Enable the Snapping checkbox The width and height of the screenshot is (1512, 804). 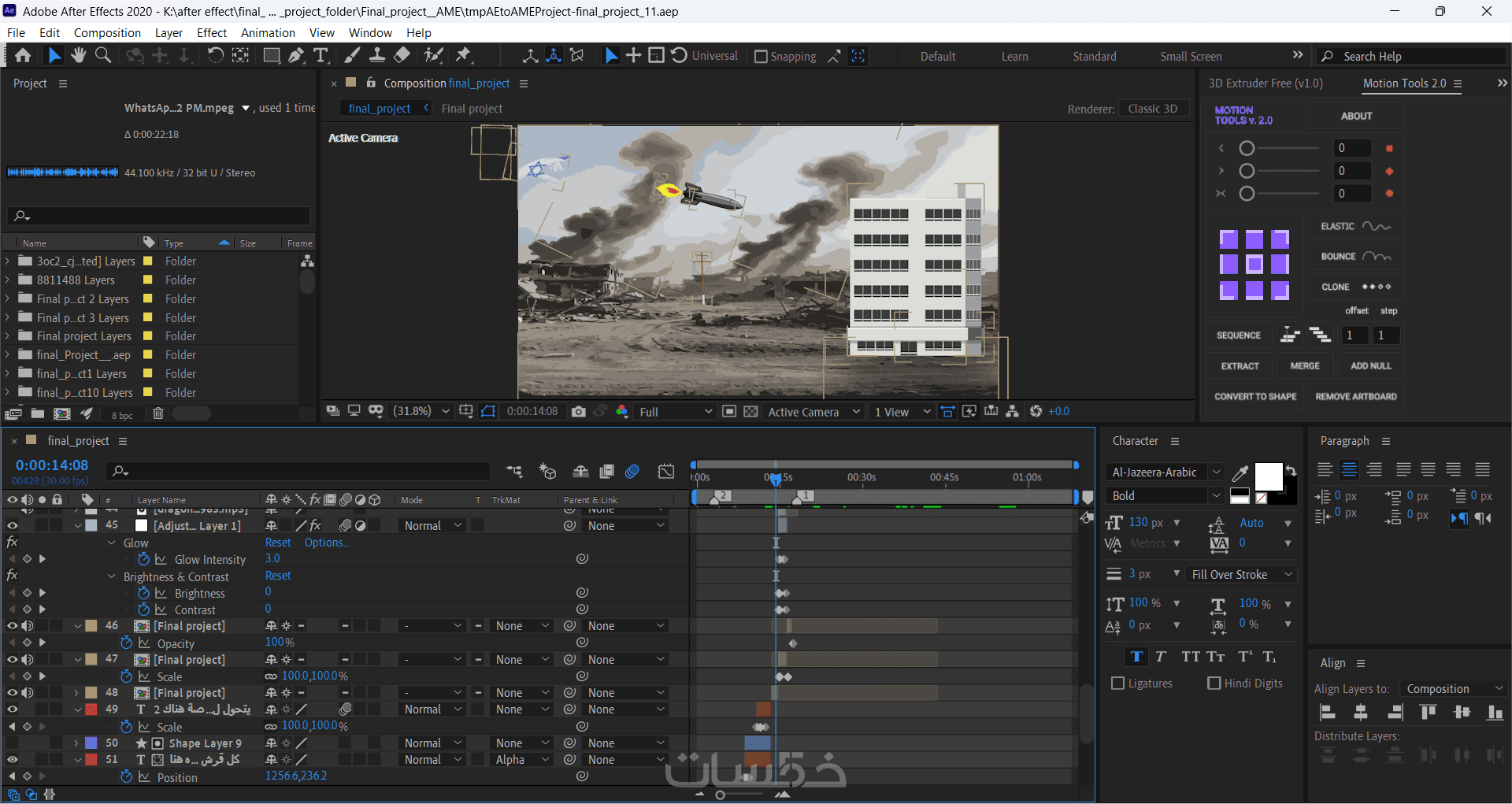coord(761,57)
